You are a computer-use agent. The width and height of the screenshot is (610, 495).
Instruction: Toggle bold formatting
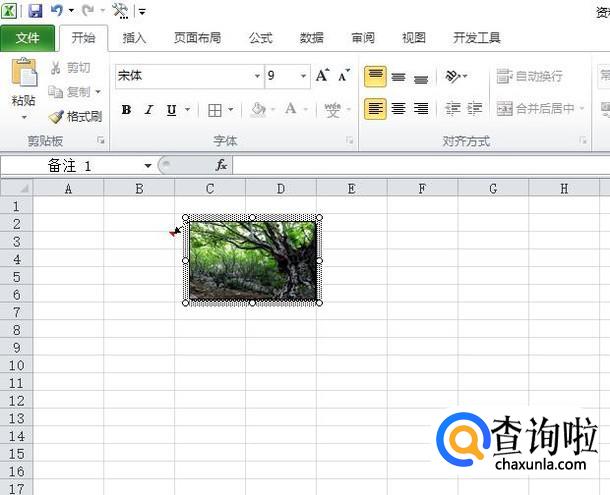click(126, 110)
